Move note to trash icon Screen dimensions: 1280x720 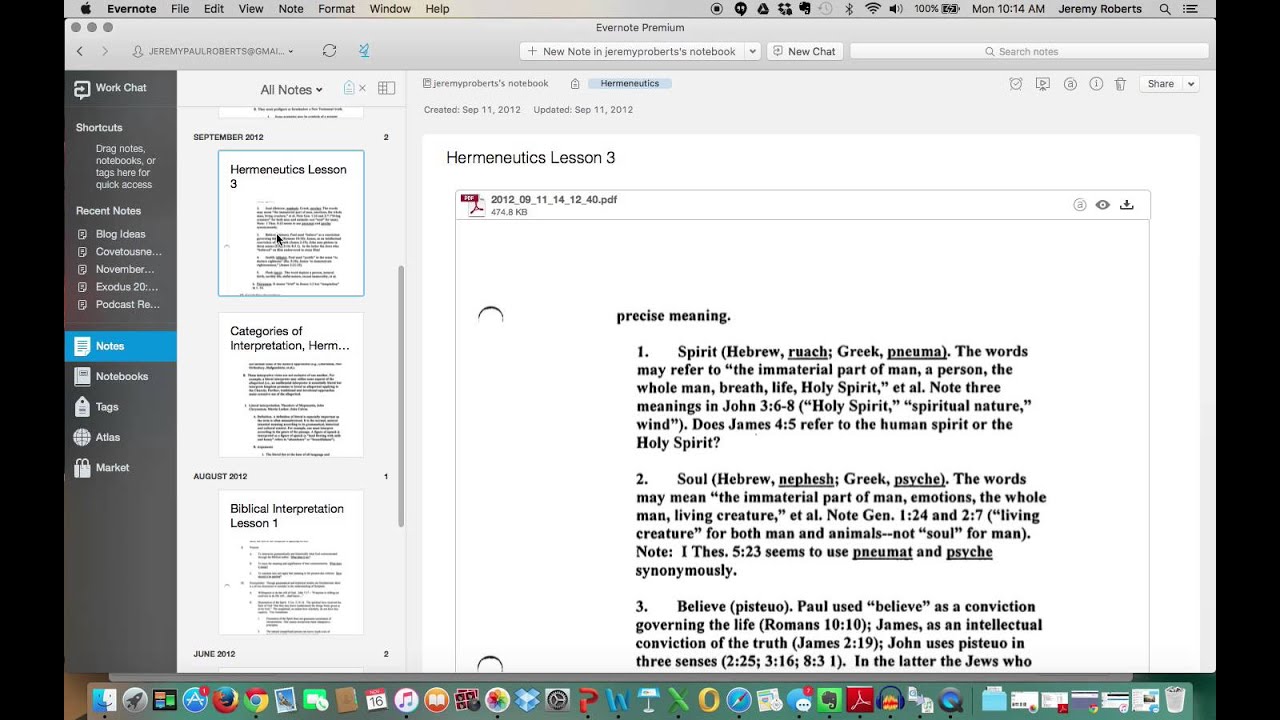pos(1121,84)
